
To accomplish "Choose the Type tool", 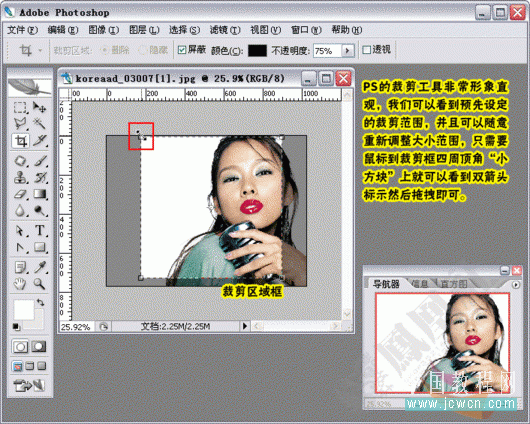I will click(40, 230).
